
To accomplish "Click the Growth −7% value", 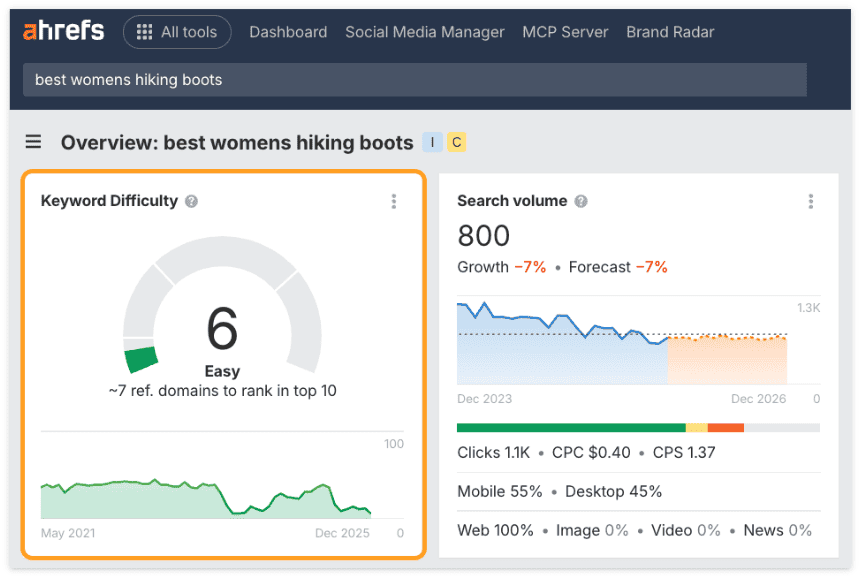I will click(530, 267).
